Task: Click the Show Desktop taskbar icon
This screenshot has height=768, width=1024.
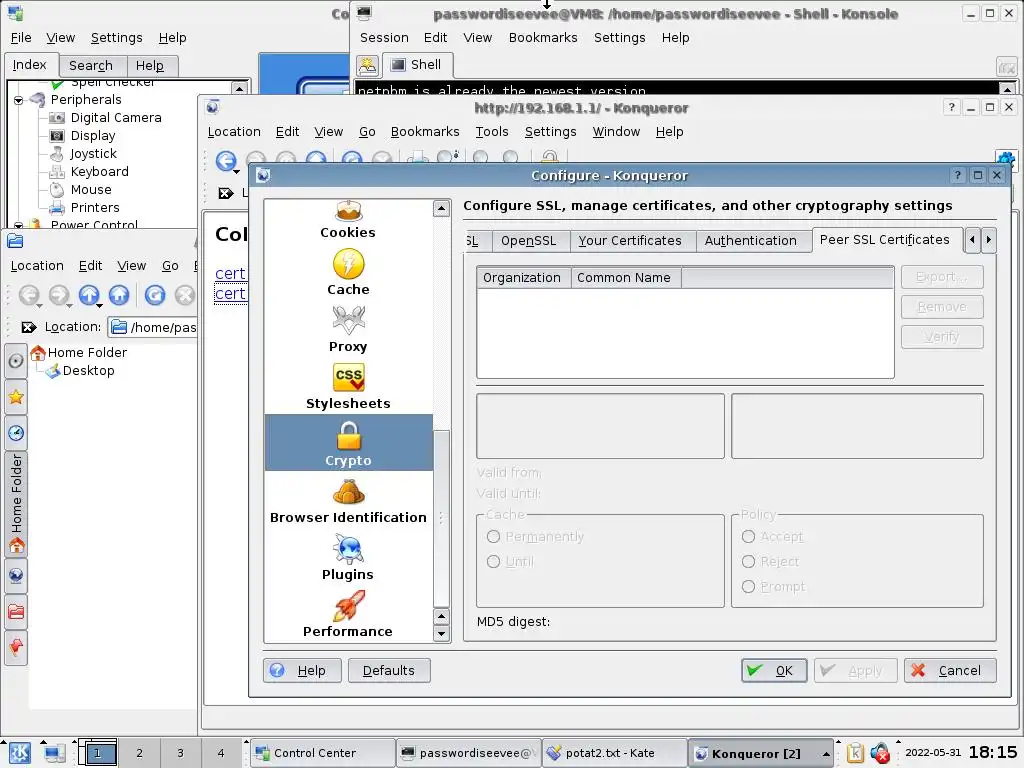Action: click(x=54, y=753)
